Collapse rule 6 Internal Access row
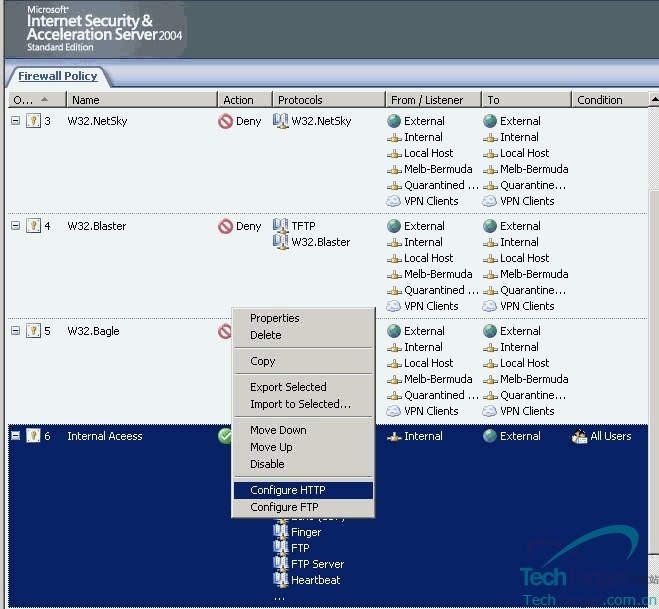The image size is (659, 609). 15,436
